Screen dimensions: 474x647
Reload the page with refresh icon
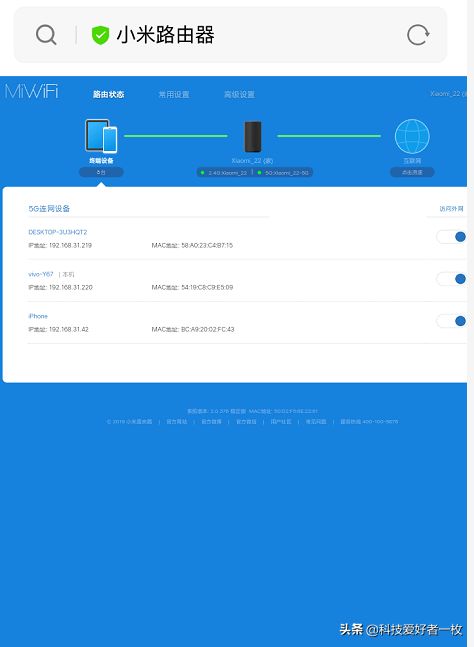point(418,35)
